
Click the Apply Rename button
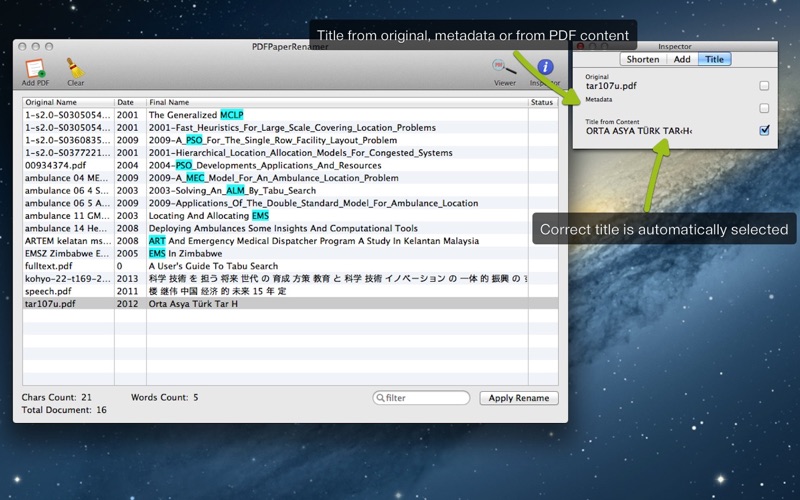[519, 398]
